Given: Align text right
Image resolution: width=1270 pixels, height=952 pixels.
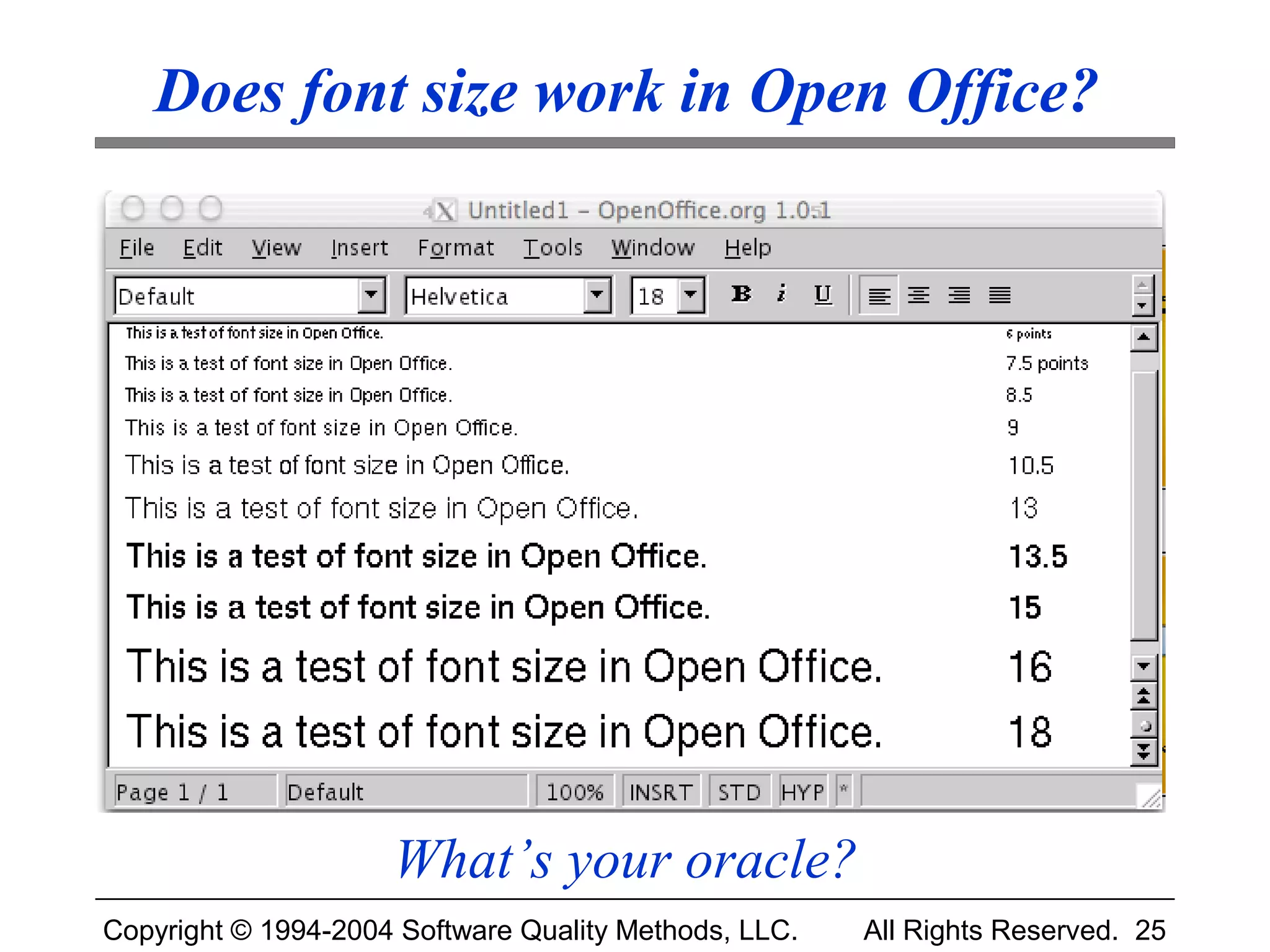Looking at the screenshot, I should [959, 296].
